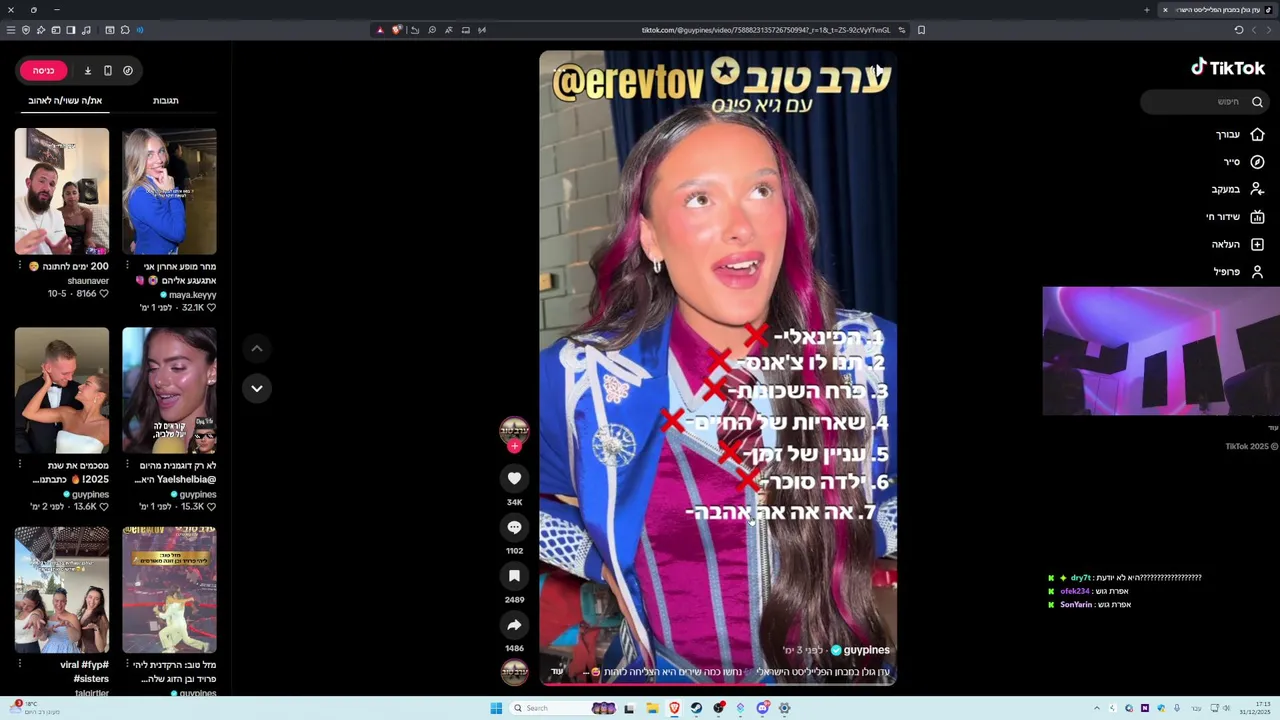The width and height of the screenshot is (1280, 720).
Task: Open the spinning sound disc icon
Action: tap(514, 671)
